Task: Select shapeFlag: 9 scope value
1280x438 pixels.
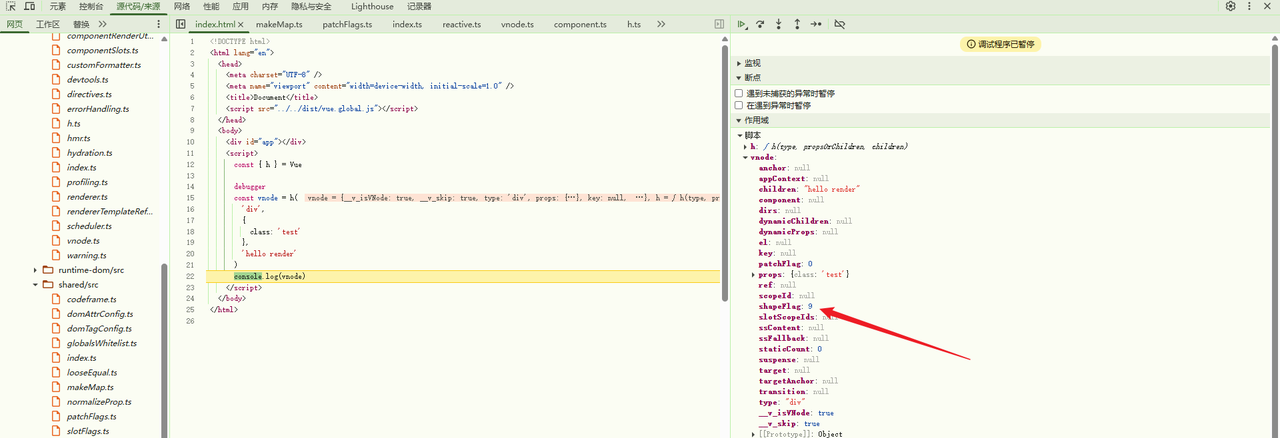Action: [785, 307]
